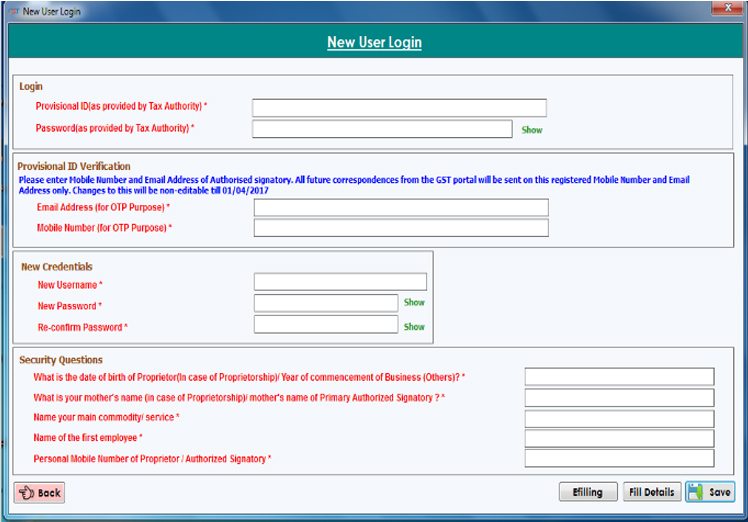Image resolution: width=748 pixels, height=522 pixels.
Task: Click the date of birth answer field
Action: (x=619, y=376)
